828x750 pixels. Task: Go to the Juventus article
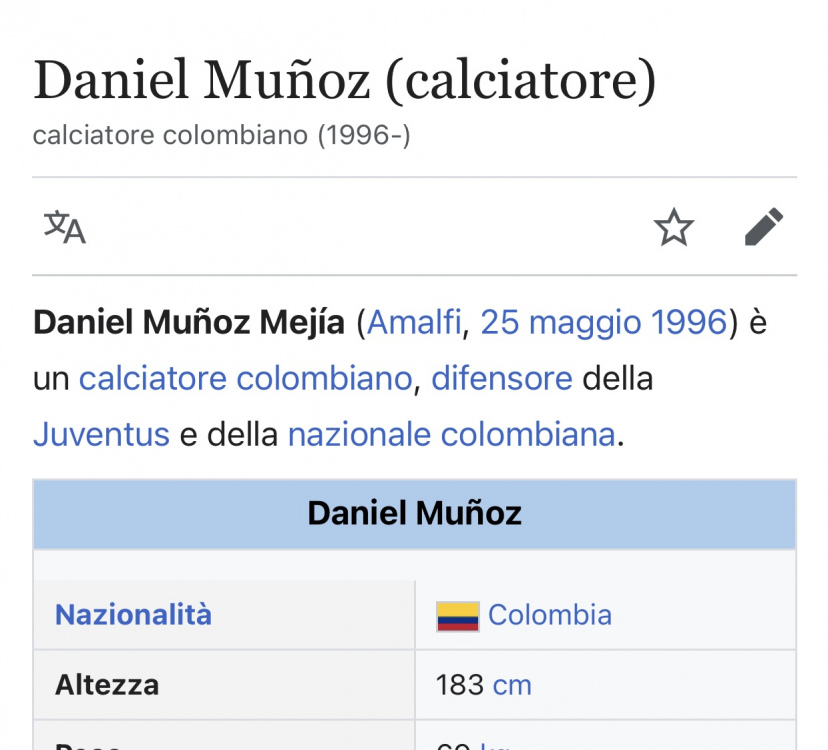click(x=101, y=434)
